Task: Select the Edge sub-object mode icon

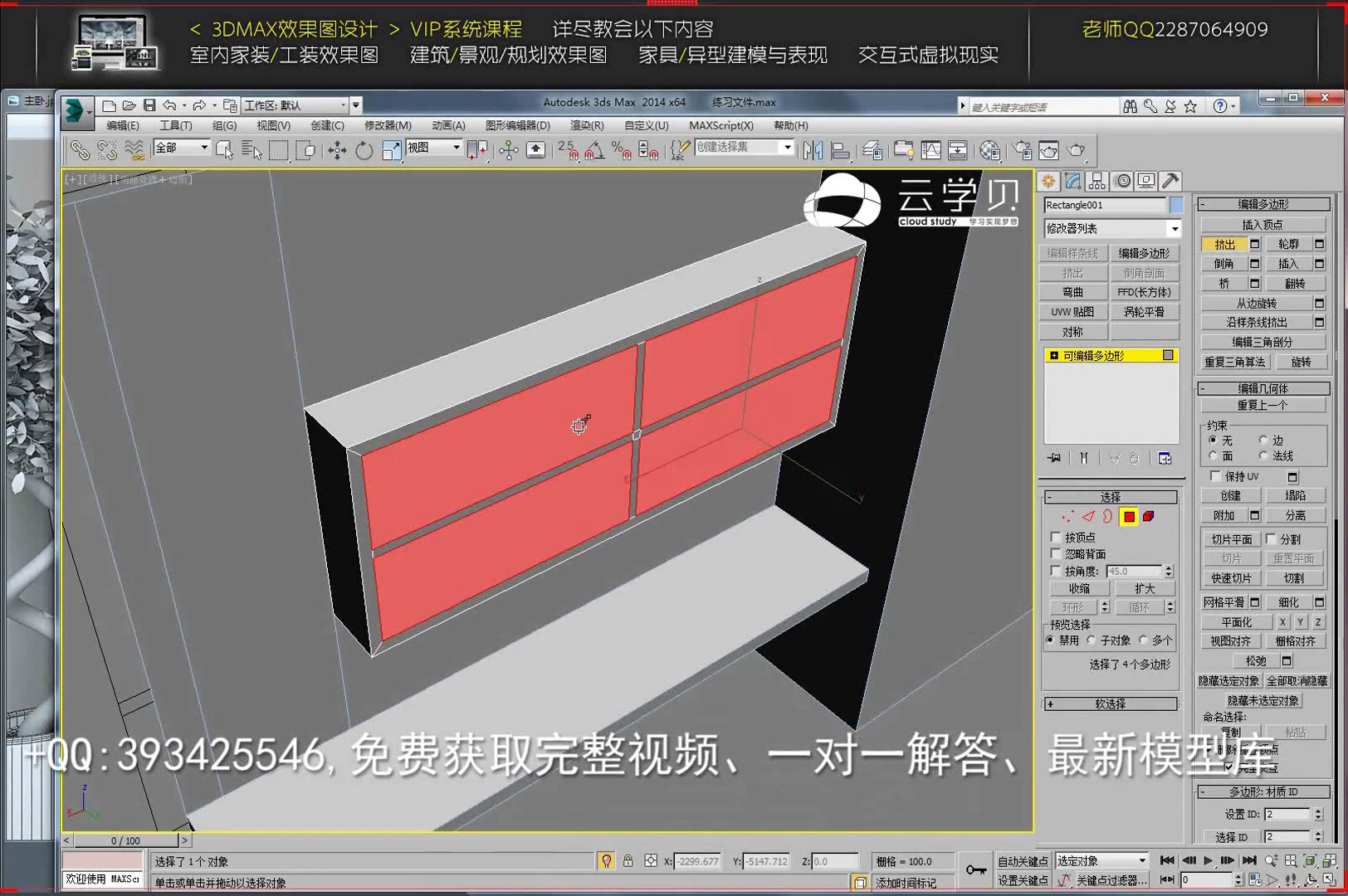Action: [1086, 516]
